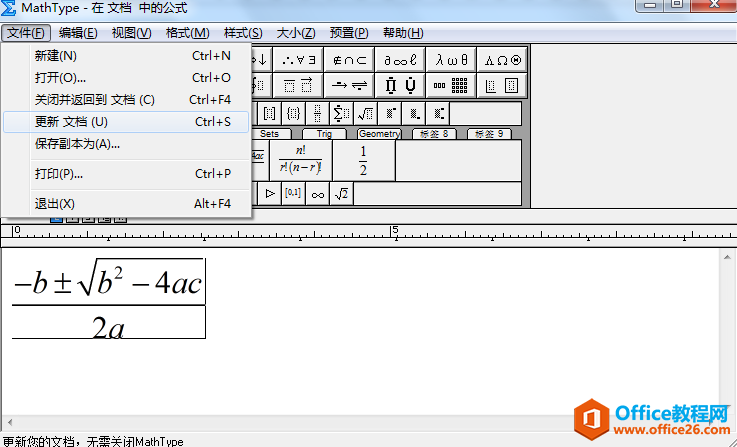Insert curly brace fence template
The width and height of the screenshot is (737, 447).
(293, 113)
